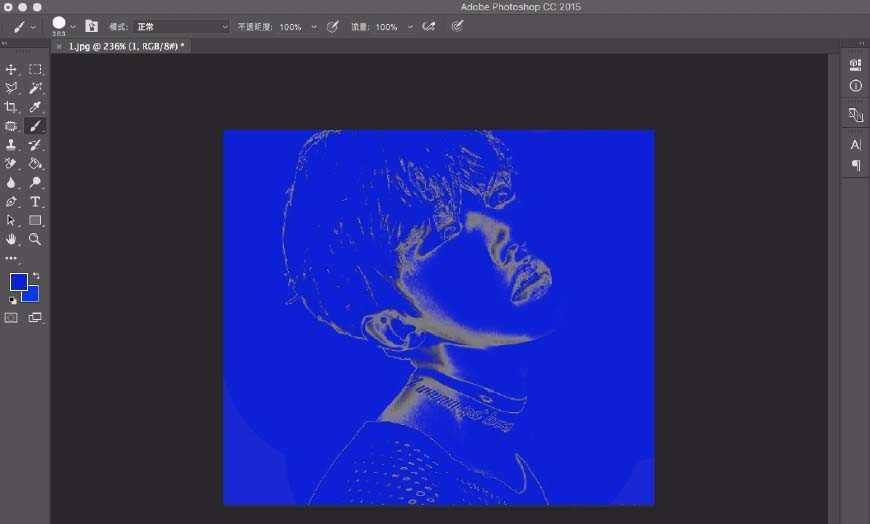Toggle the brush panel button
Screen dimensions: 870x524
tap(92, 27)
